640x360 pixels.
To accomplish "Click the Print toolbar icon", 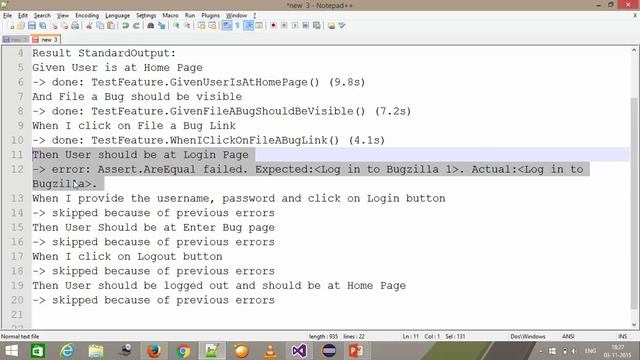I will [75, 26].
